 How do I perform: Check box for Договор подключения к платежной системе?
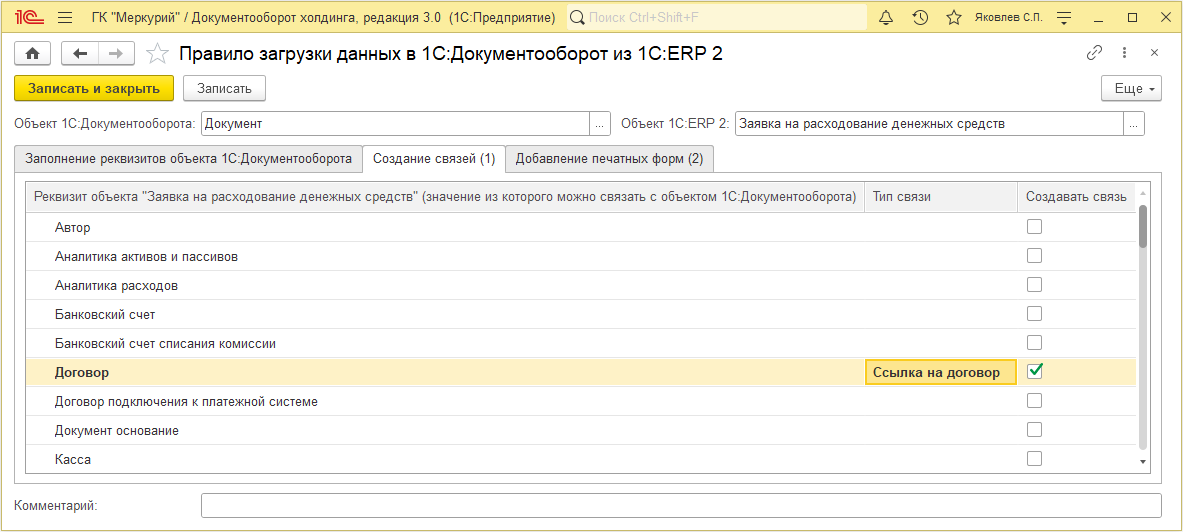click(1034, 401)
